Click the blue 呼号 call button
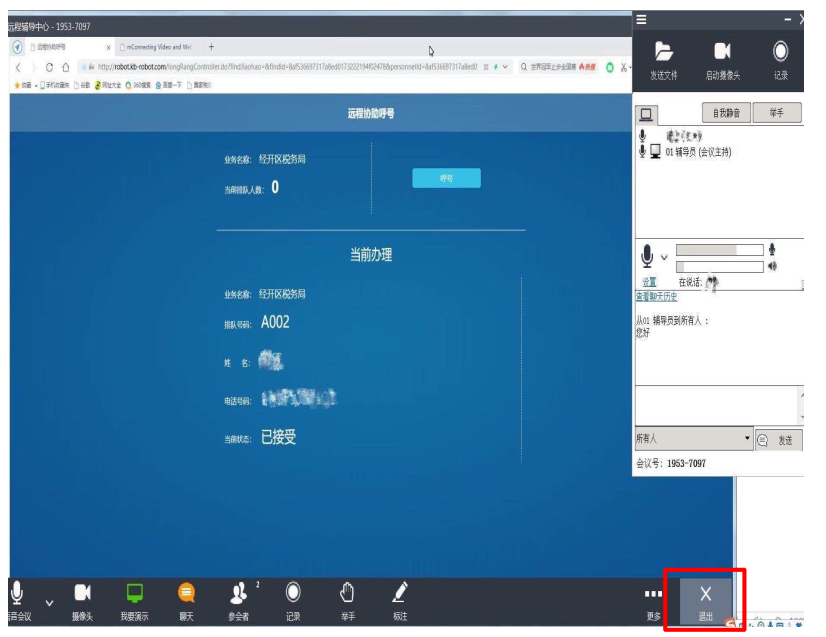Screen dimensions: 826x637 point(446,178)
